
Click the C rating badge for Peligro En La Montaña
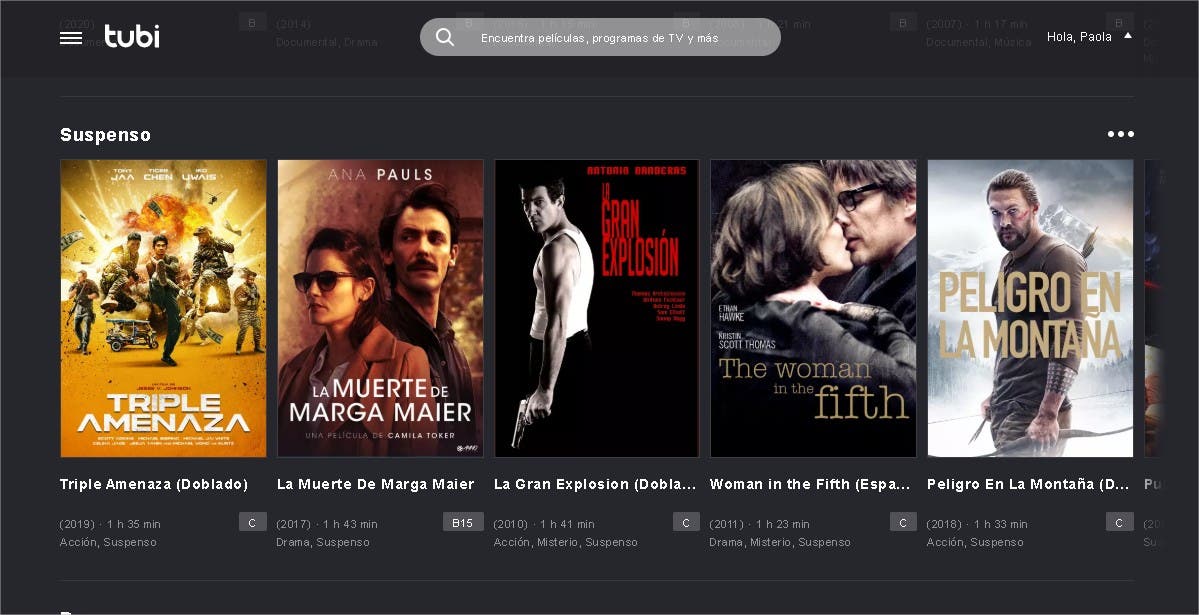click(x=1119, y=522)
